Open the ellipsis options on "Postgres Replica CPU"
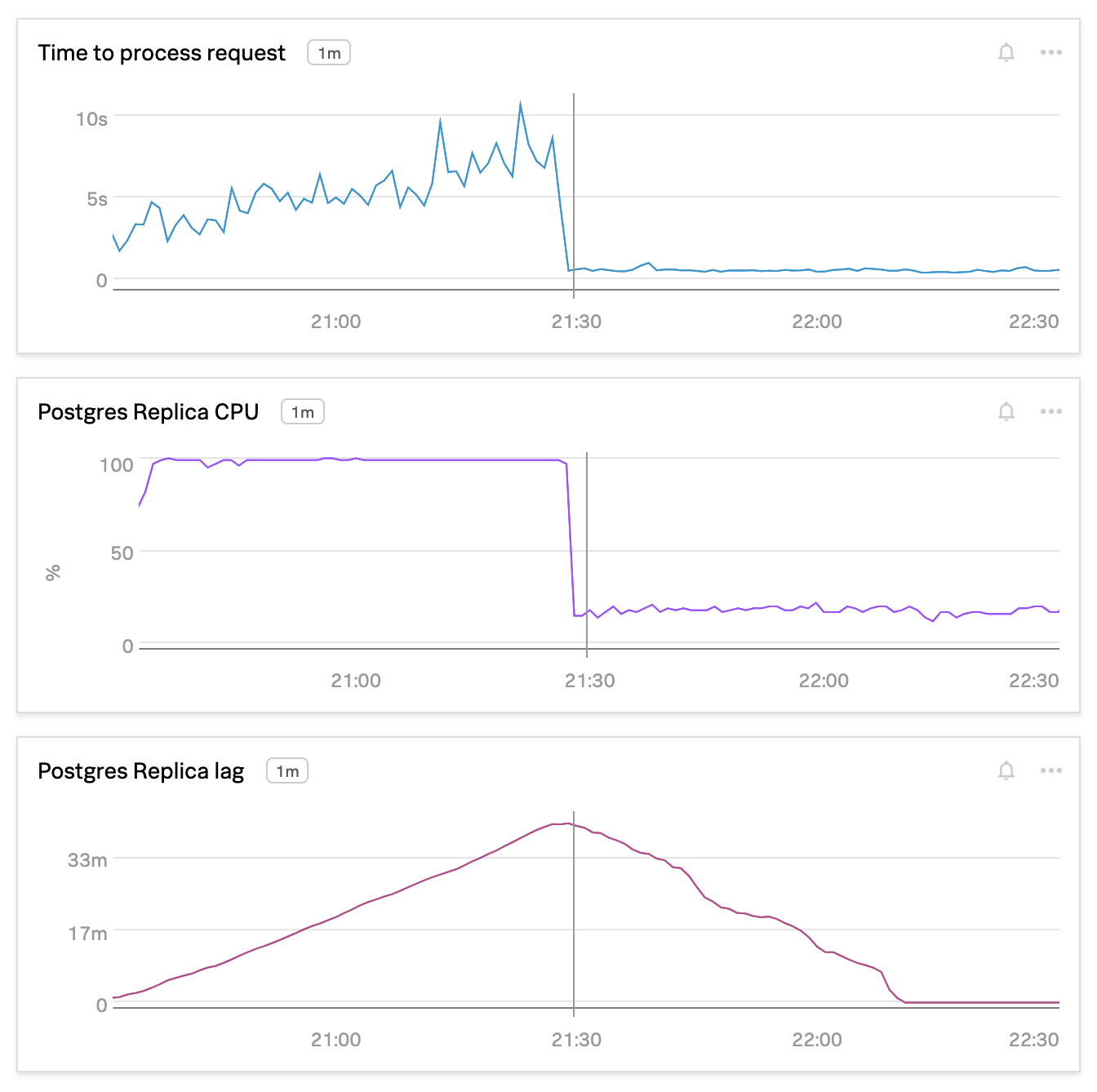 pos(1052,411)
